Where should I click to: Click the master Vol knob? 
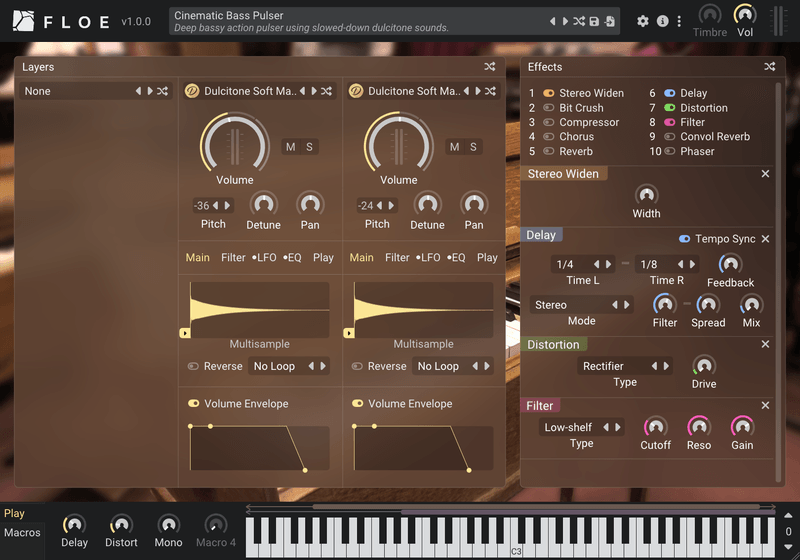pyautogui.click(x=745, y=14)
